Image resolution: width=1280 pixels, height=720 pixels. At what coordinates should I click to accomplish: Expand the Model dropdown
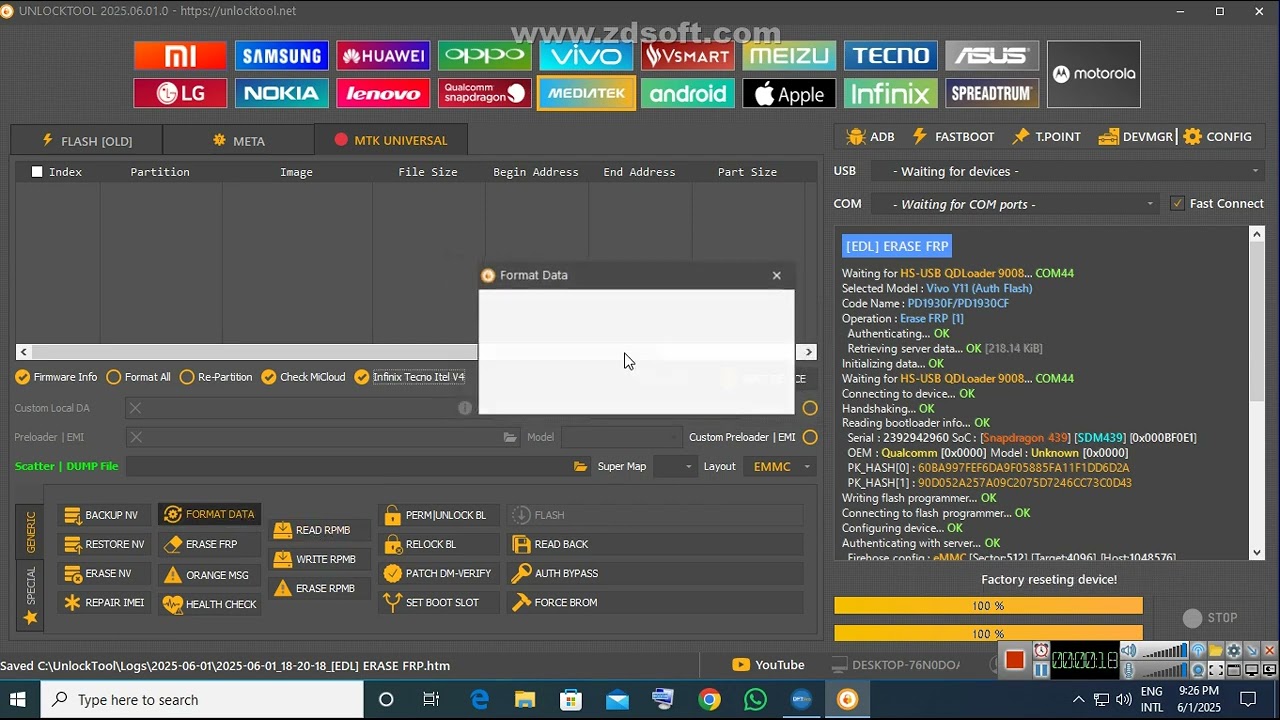click(620, 437)
